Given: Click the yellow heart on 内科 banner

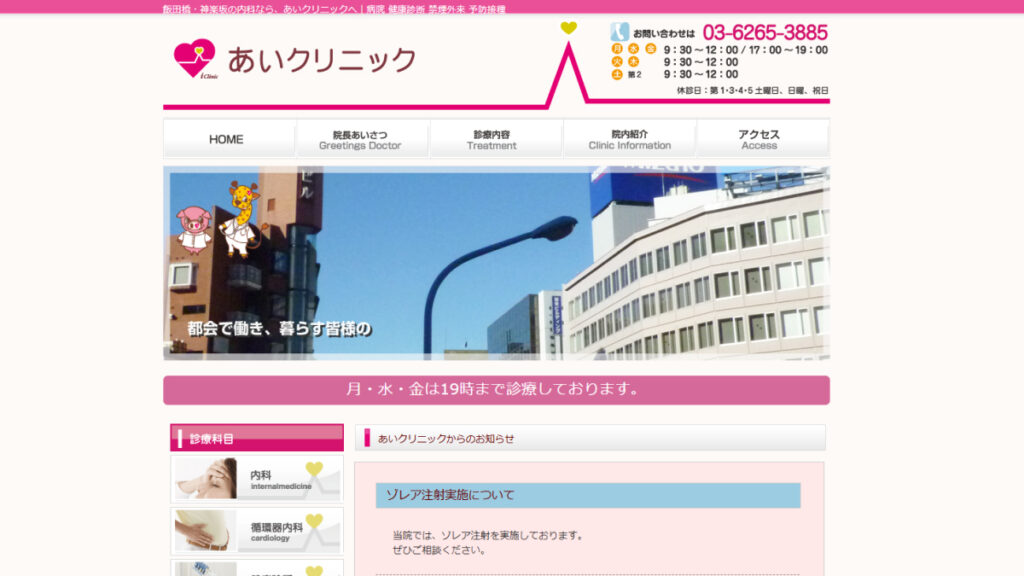Looking at the screenshot, I should 314,469.
